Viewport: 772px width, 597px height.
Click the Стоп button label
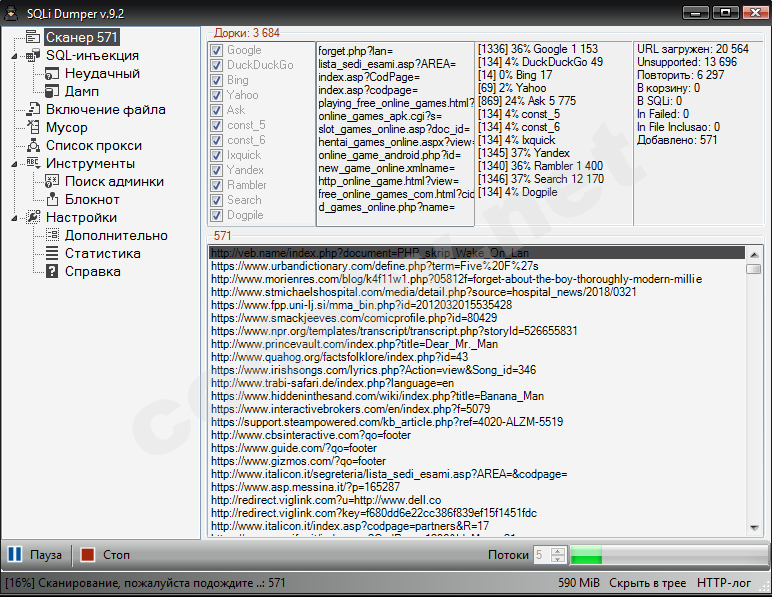point(116,555)
